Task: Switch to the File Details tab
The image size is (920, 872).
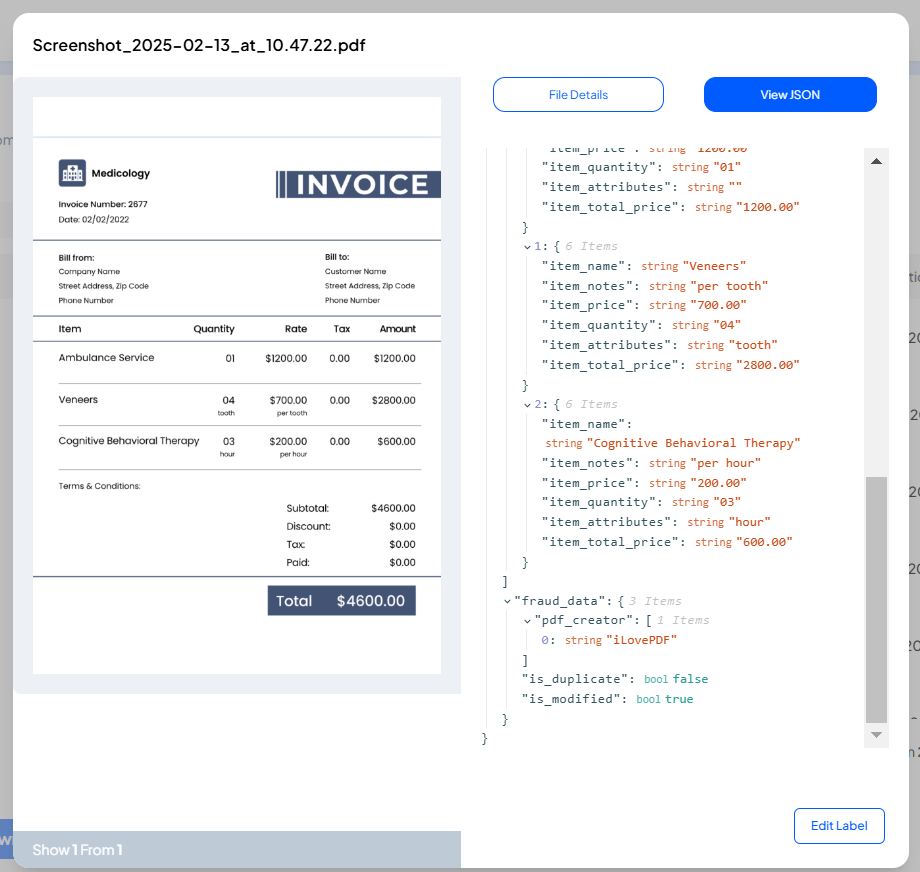Action: coord(578,95)
